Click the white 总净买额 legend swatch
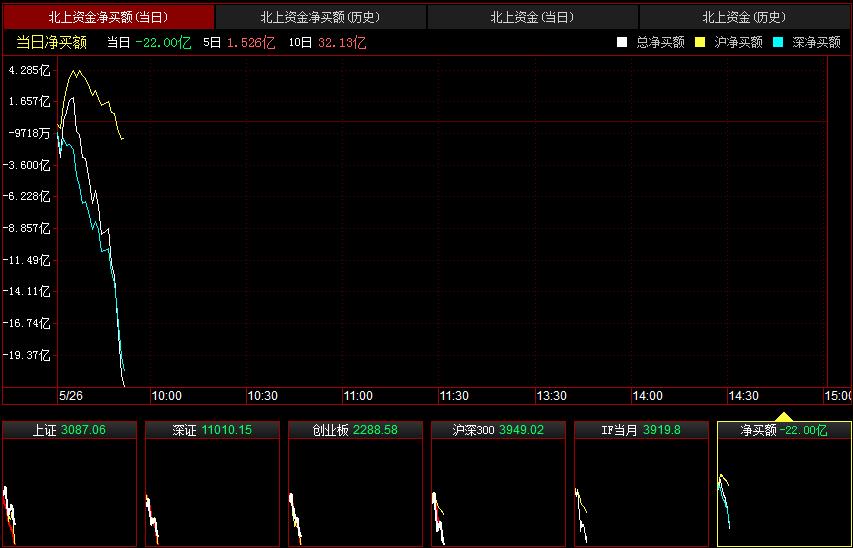 [x=621, y=42]
